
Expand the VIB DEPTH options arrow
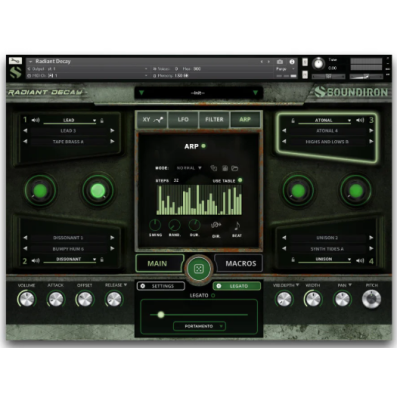click(297, 285)
